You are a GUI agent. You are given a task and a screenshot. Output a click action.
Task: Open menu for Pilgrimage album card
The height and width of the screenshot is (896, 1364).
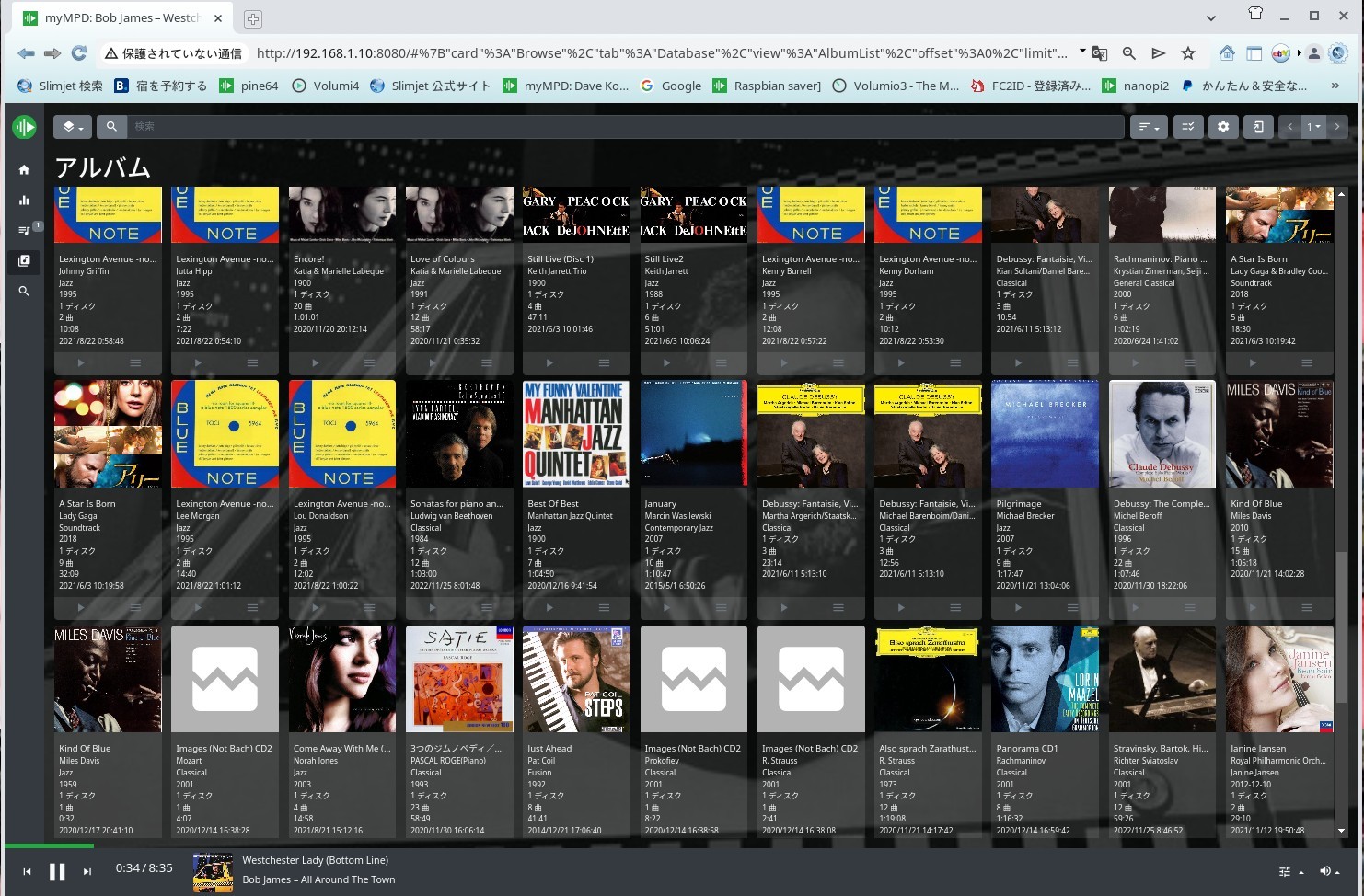(1072, 607)
